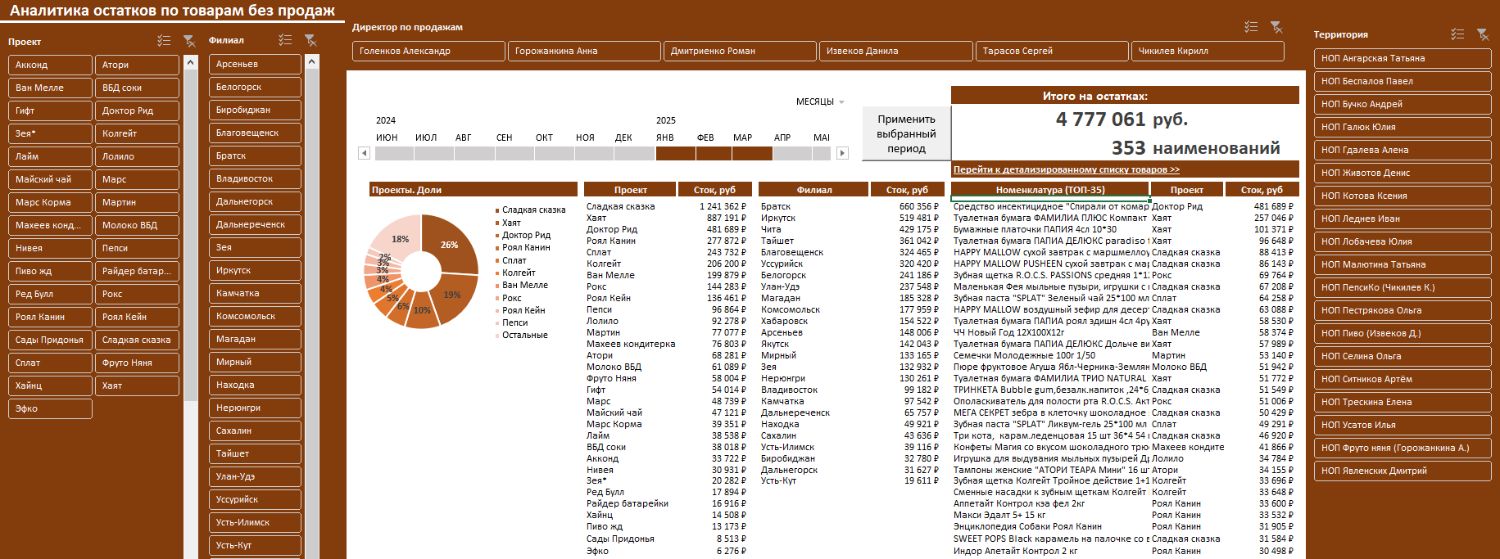
Task: Enable multi-select in the Территория slicer
Action: [1458, 34]
